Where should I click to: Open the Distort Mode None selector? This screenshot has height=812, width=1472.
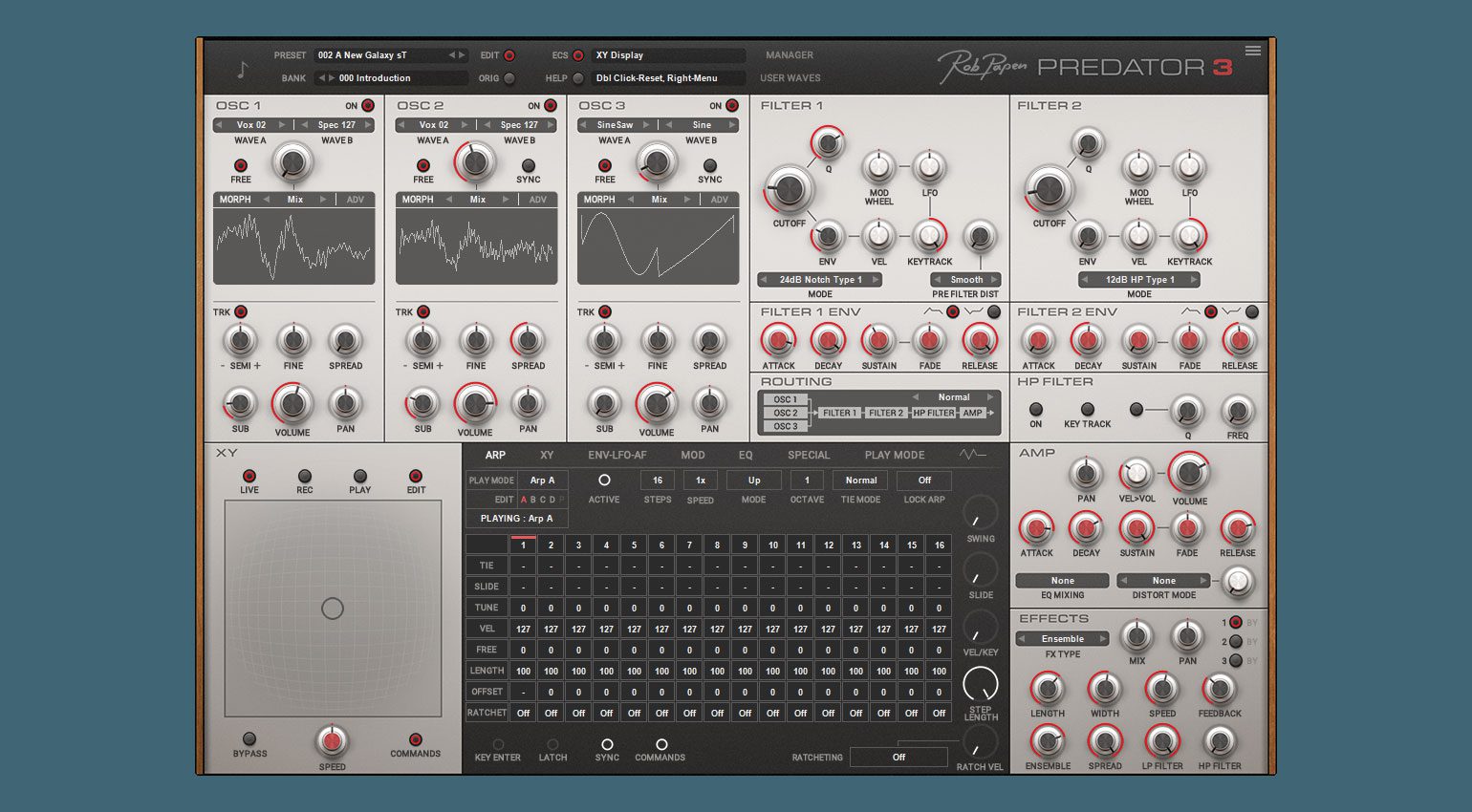(1163, 581)
